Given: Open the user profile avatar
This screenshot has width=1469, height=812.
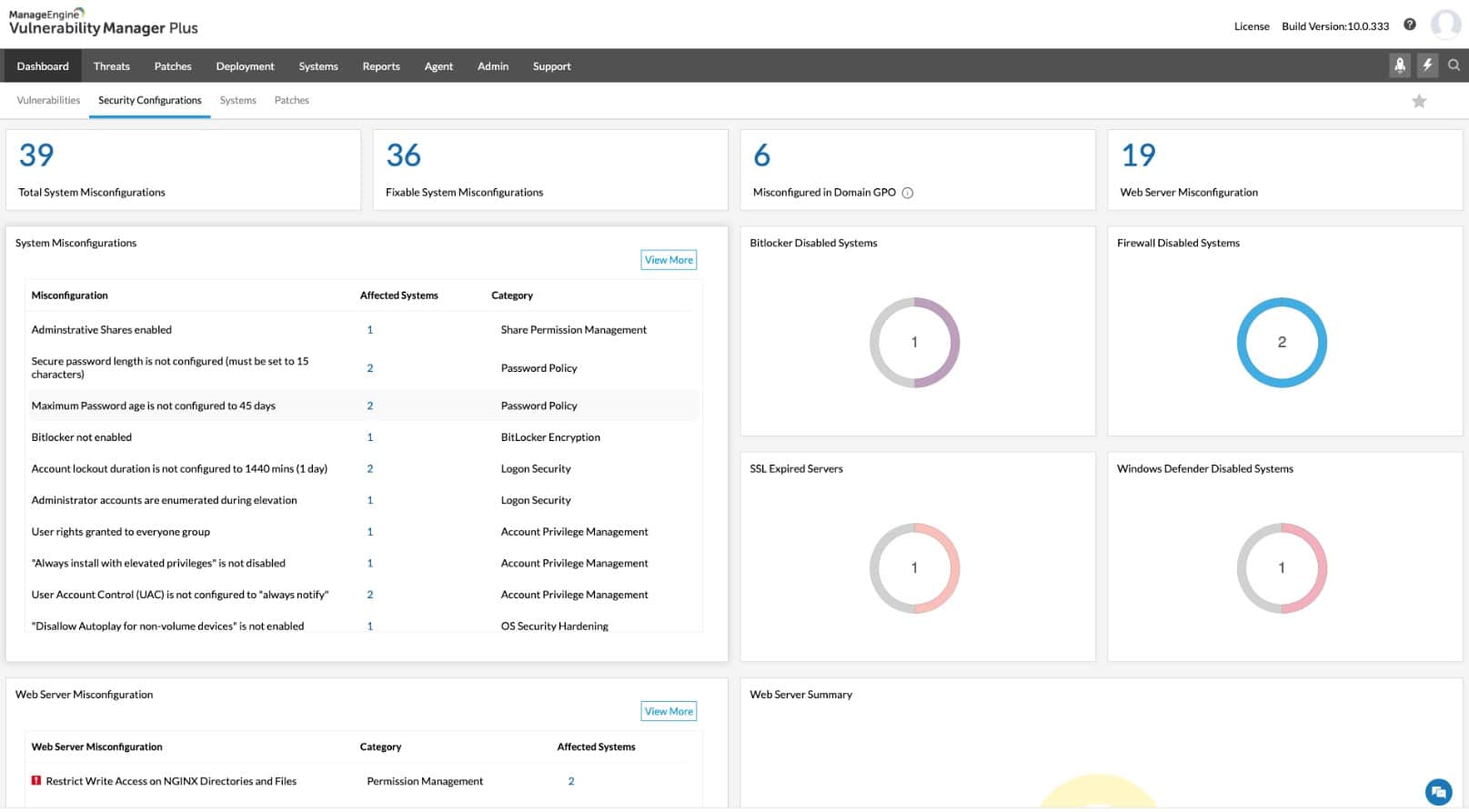Looking at the screenshot, I should 1445,25.
